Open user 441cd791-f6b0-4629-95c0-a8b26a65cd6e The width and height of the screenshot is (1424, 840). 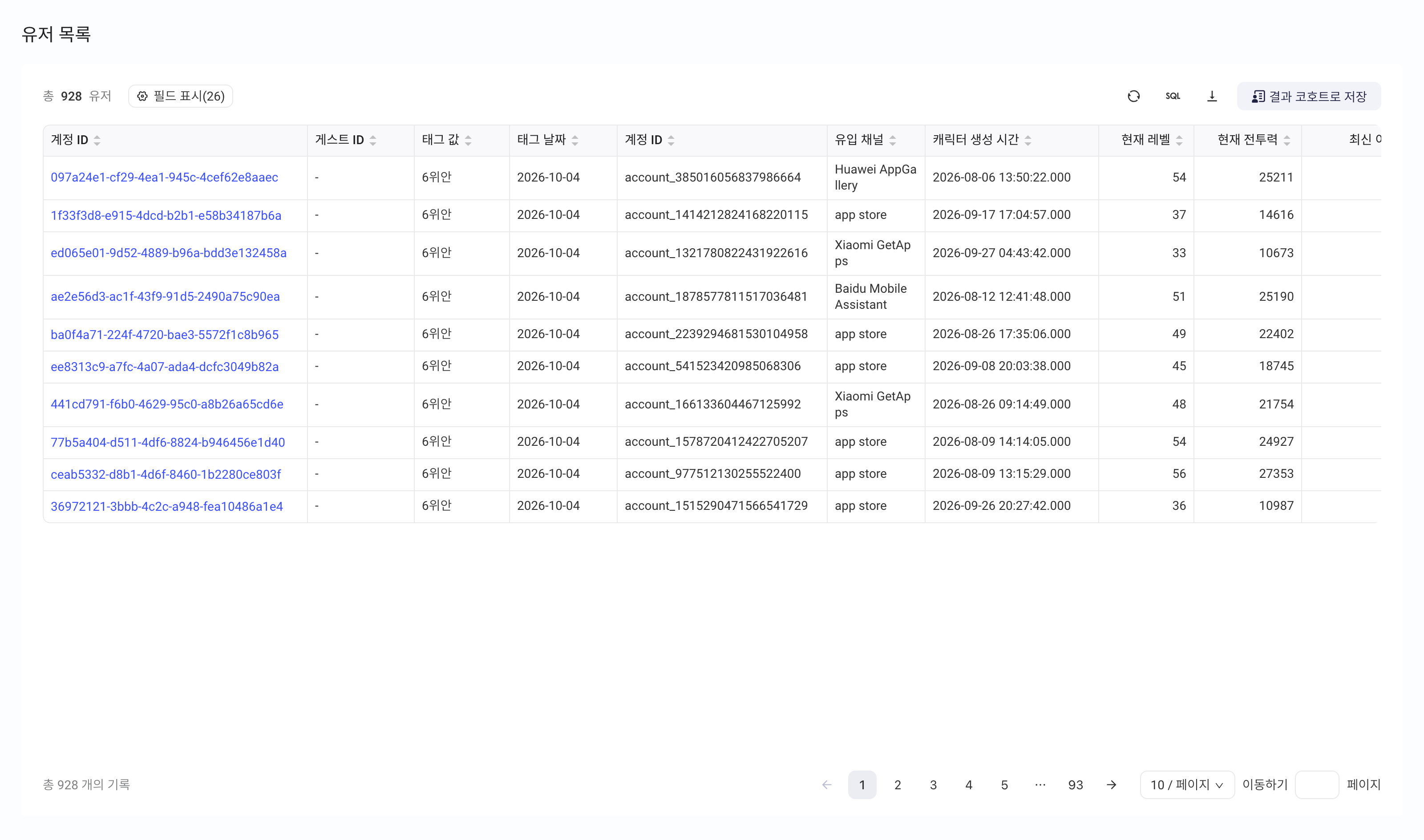coord(167,404)
